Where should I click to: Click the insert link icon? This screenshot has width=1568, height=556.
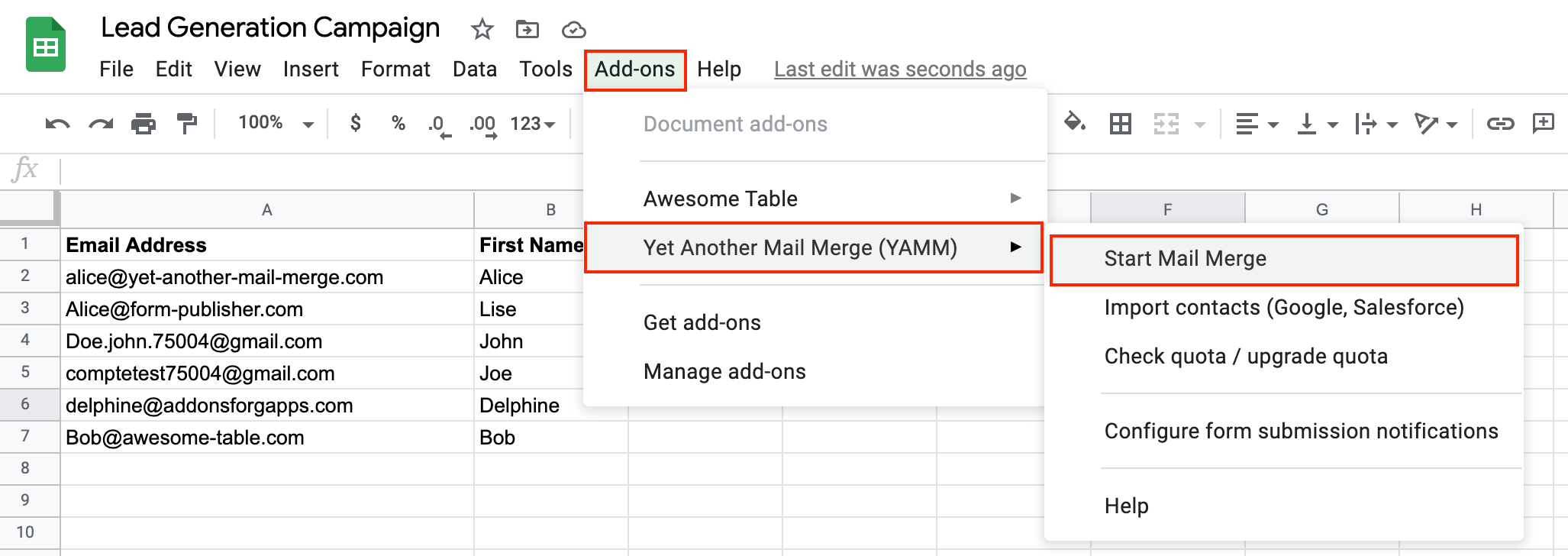coord(1499,124)
